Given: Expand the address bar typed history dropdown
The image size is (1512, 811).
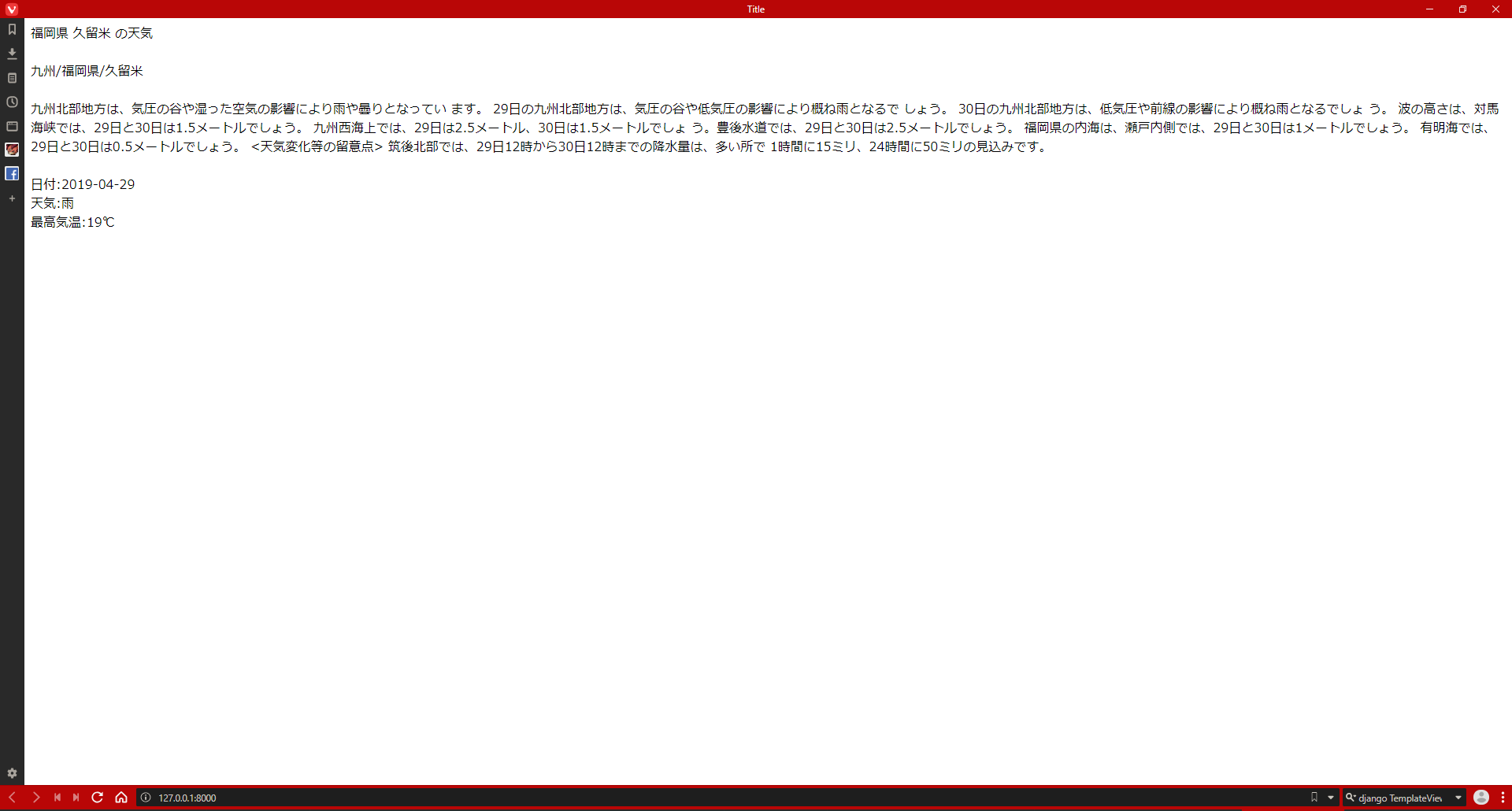Looking at the screenshot, I should click(1331, 798).
